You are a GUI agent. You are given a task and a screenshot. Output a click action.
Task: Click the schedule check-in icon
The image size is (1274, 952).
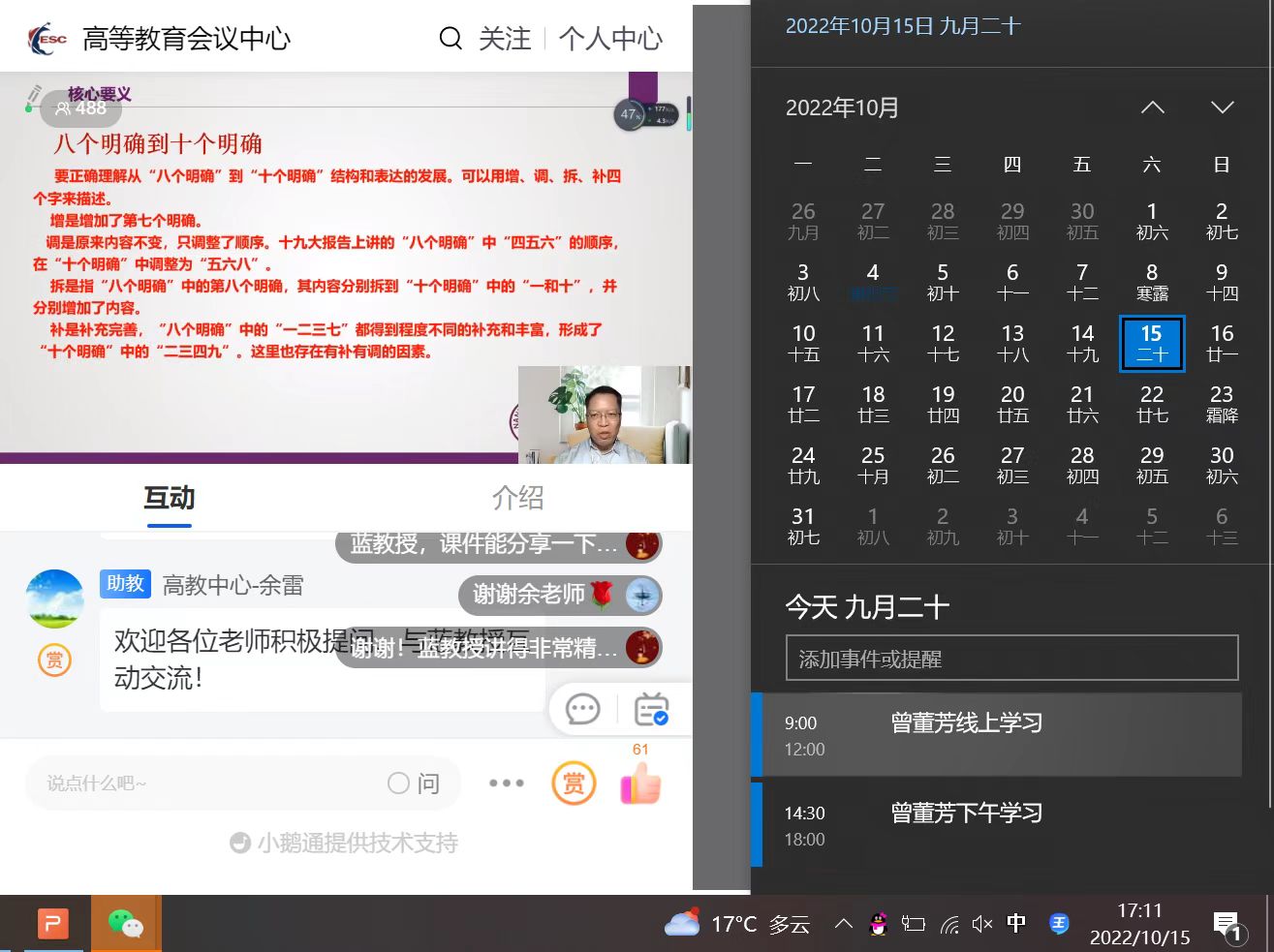click(651, 710)
